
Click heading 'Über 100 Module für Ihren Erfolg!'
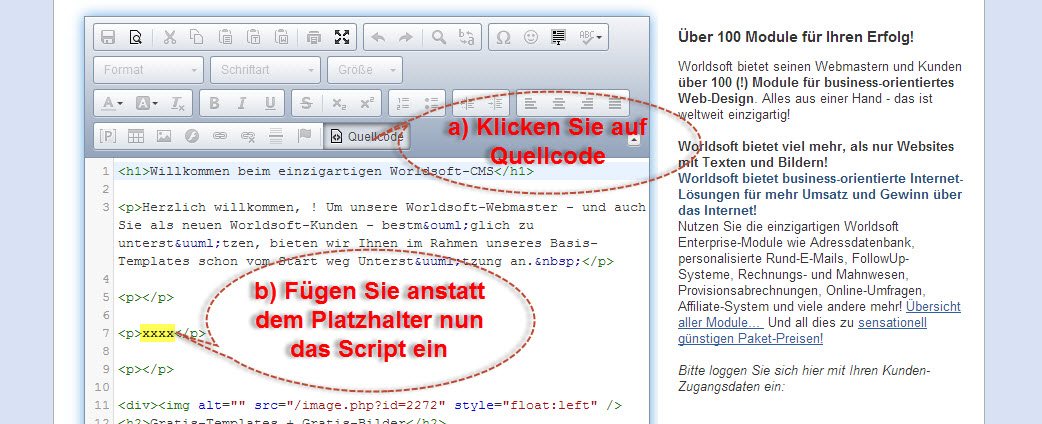(x=796, y=37)
